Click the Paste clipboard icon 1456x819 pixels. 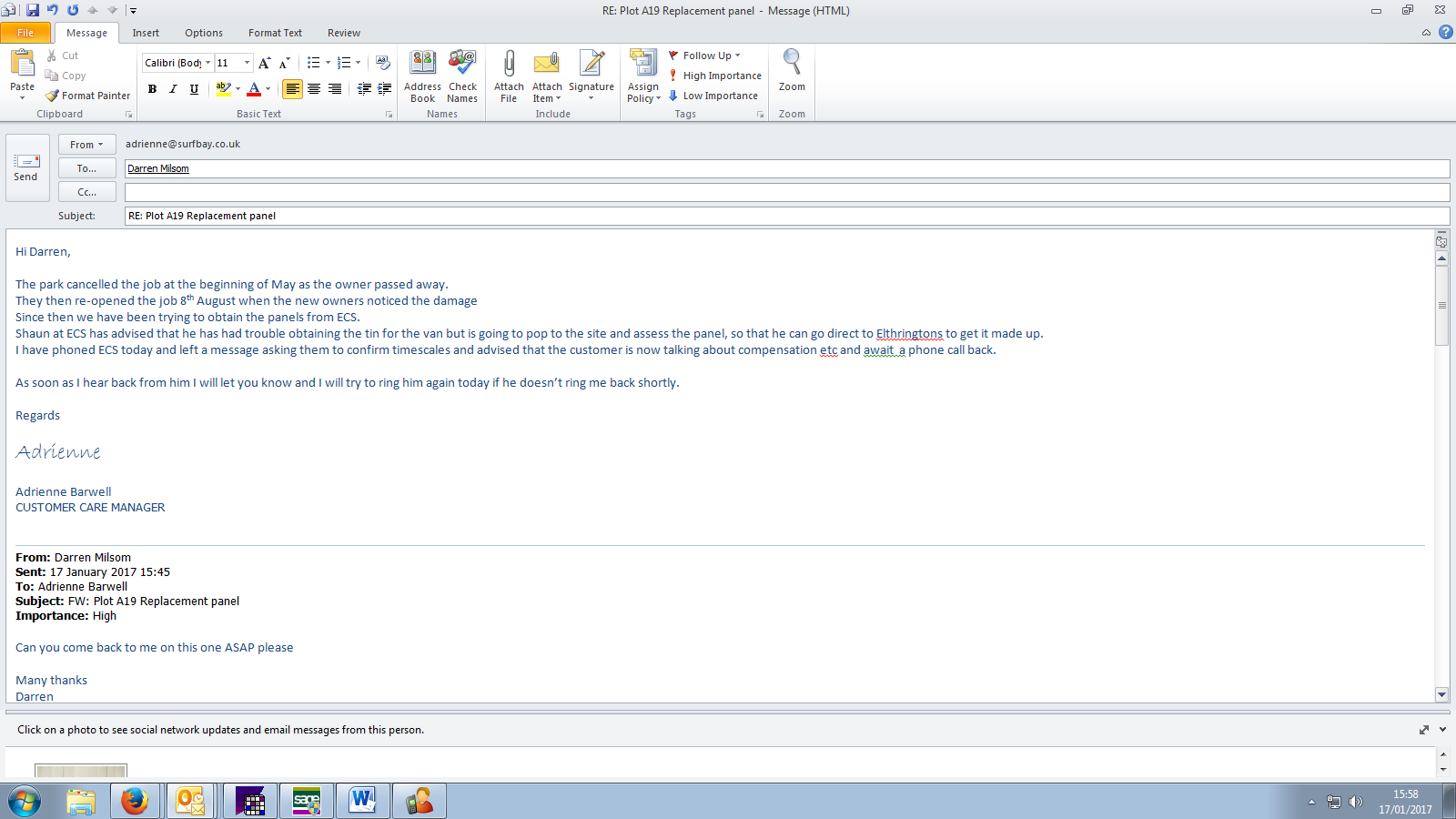pos(22,64)
